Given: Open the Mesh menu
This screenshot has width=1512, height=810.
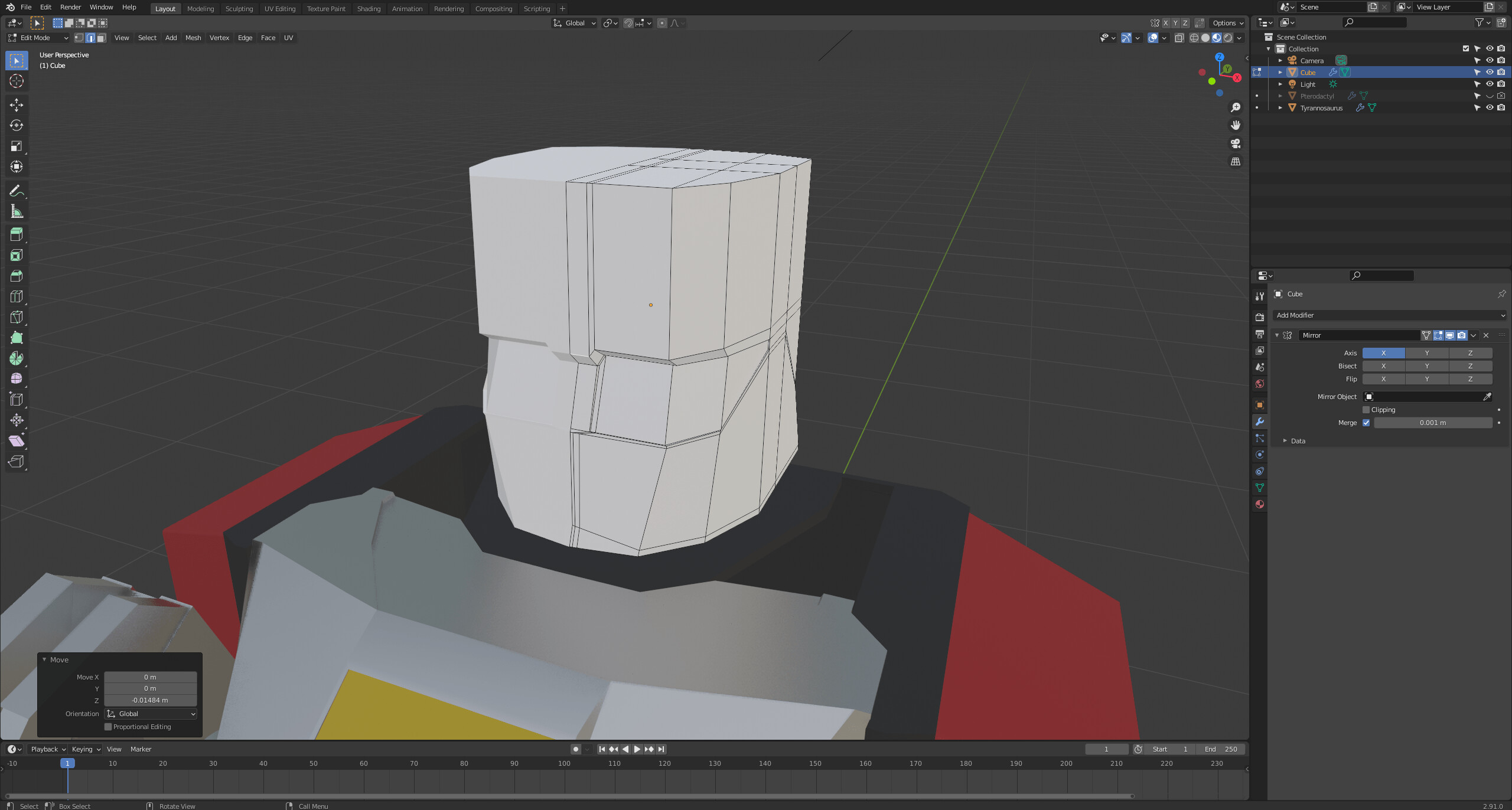Looking at the screenshot, I should (193, 38).
